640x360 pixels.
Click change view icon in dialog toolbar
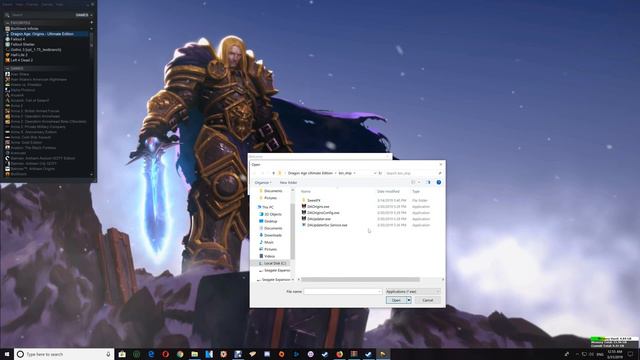click(413, 182)
